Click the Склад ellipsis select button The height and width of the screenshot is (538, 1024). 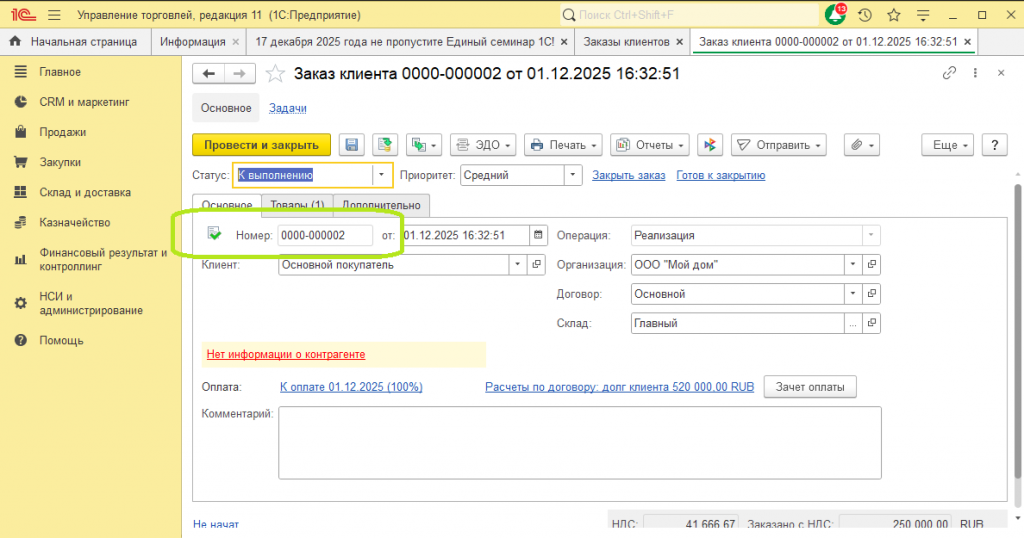tap(853, 323)
